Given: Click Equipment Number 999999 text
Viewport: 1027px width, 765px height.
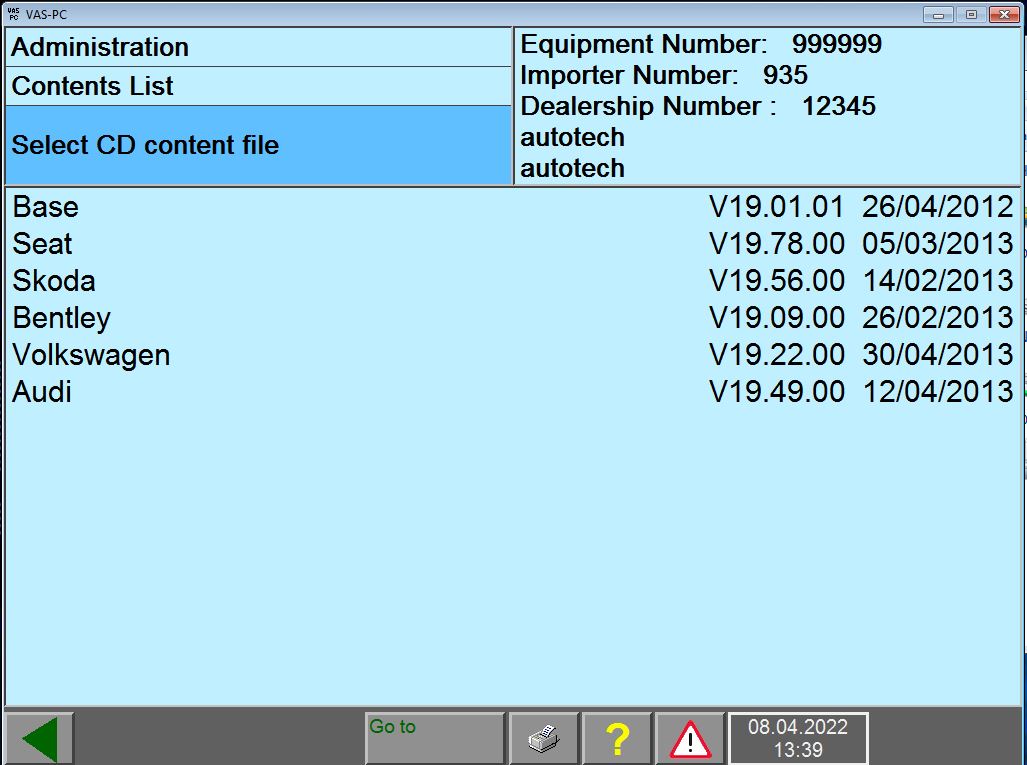Looking at the screenshot, I should pos(701,44).
